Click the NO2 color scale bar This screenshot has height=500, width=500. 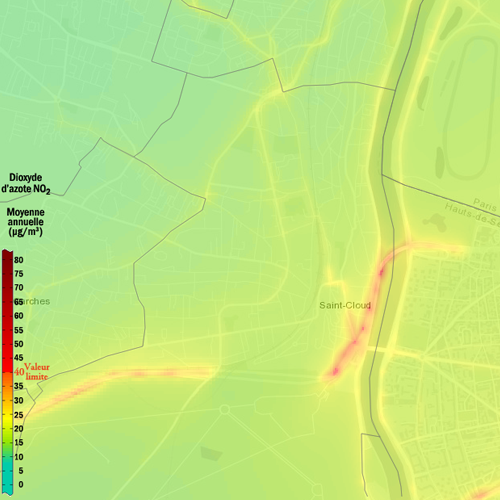(x=7, y=372)
